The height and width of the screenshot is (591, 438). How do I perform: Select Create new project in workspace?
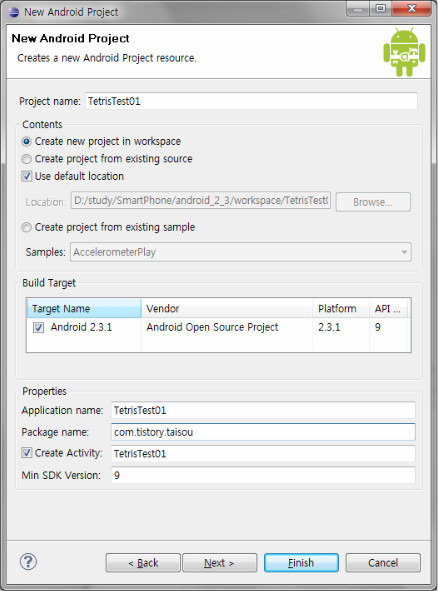(x=26, y=142)
